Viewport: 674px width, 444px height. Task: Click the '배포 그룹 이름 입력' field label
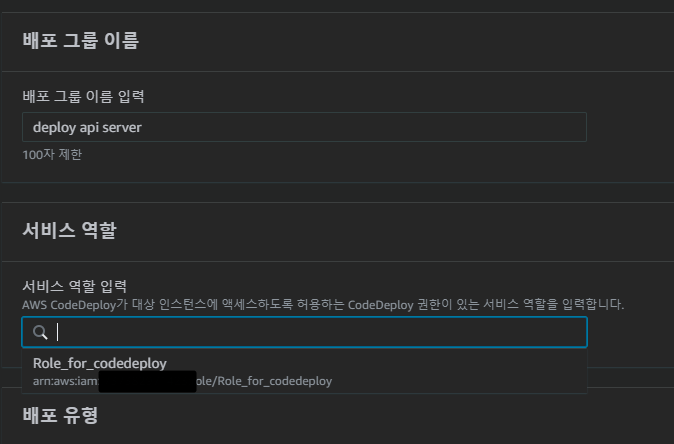click(83, 96)
